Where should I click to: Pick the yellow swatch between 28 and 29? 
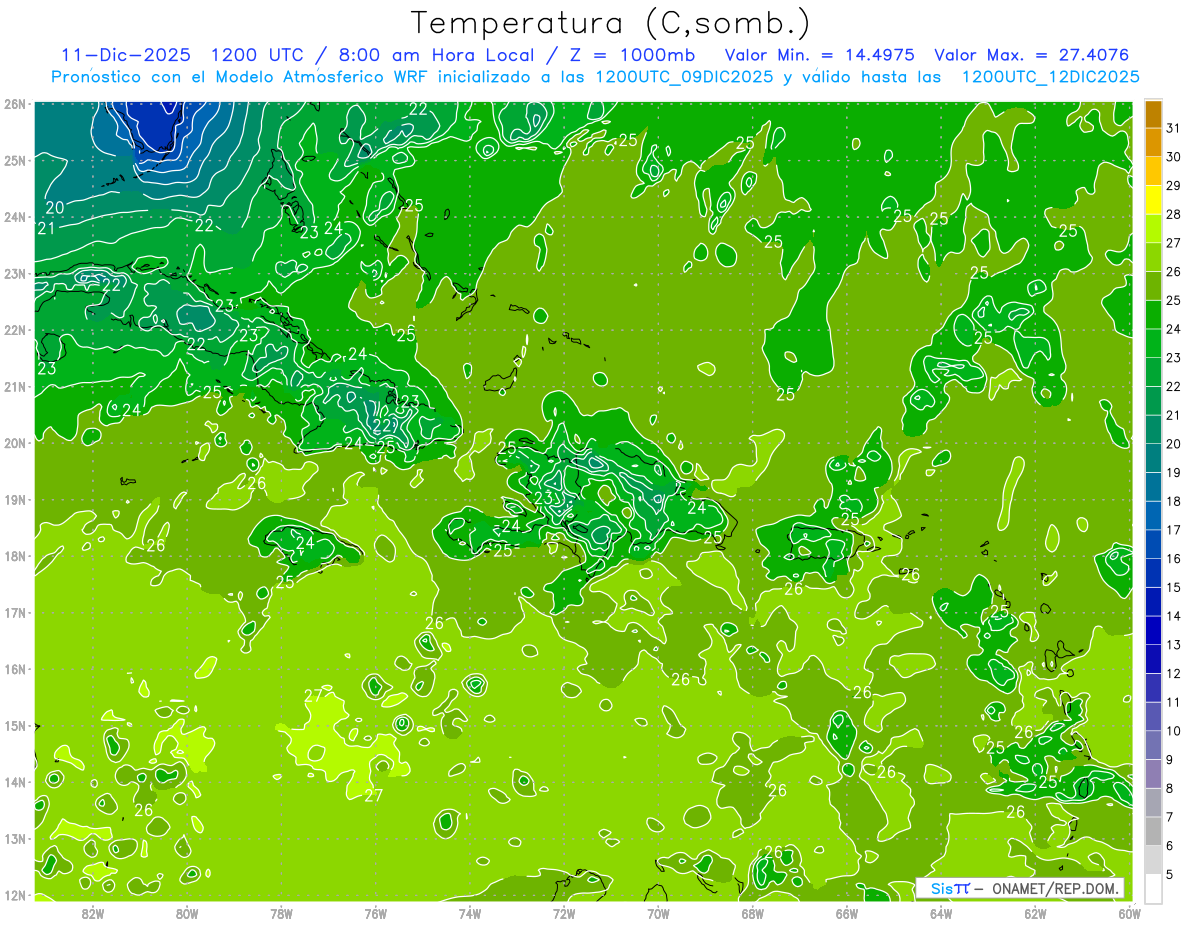click(1153, 200)
